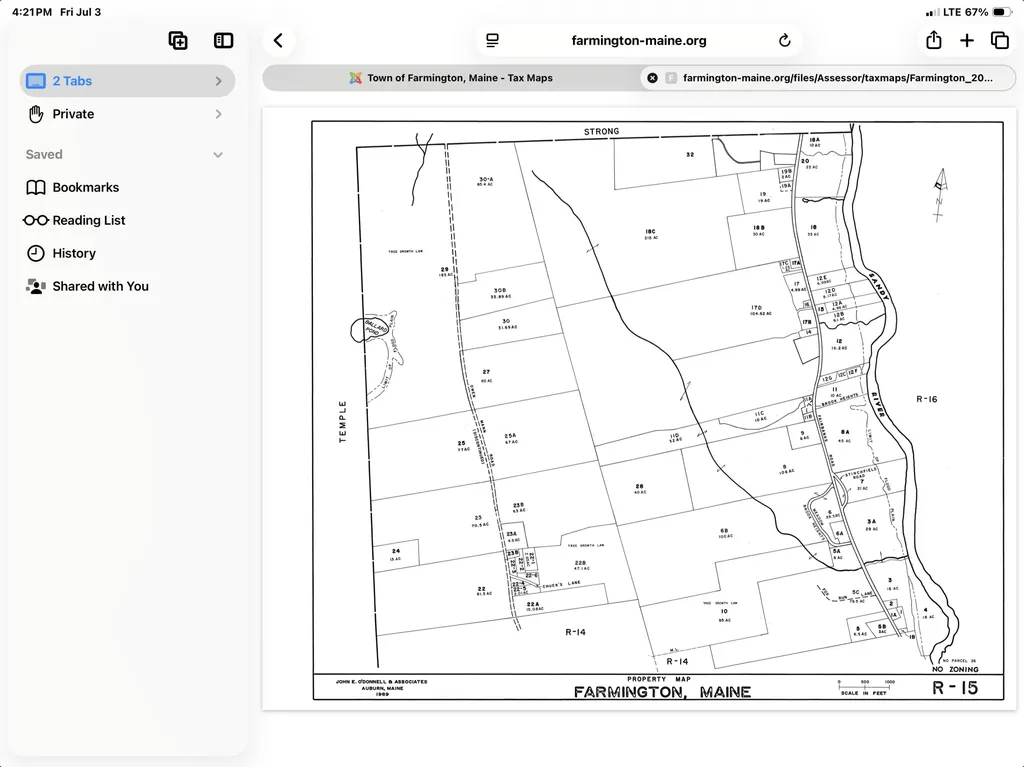Click the Shared with You people icon
The height and width of the screenshot is (767, 1024).
click(x=36, y=286)
